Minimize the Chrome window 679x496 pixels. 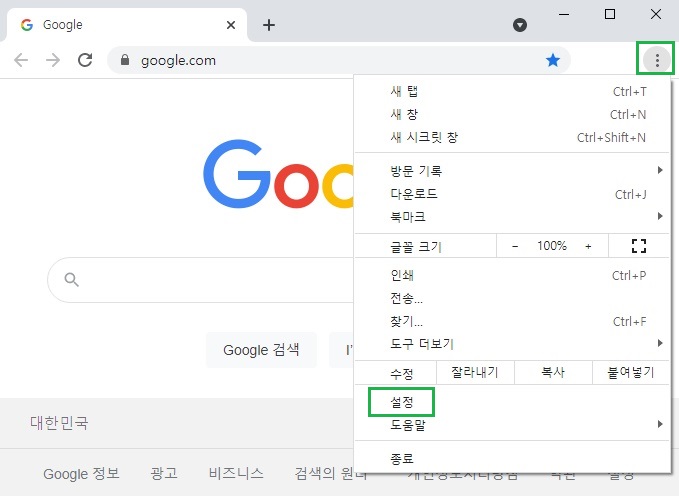point(564,15)
